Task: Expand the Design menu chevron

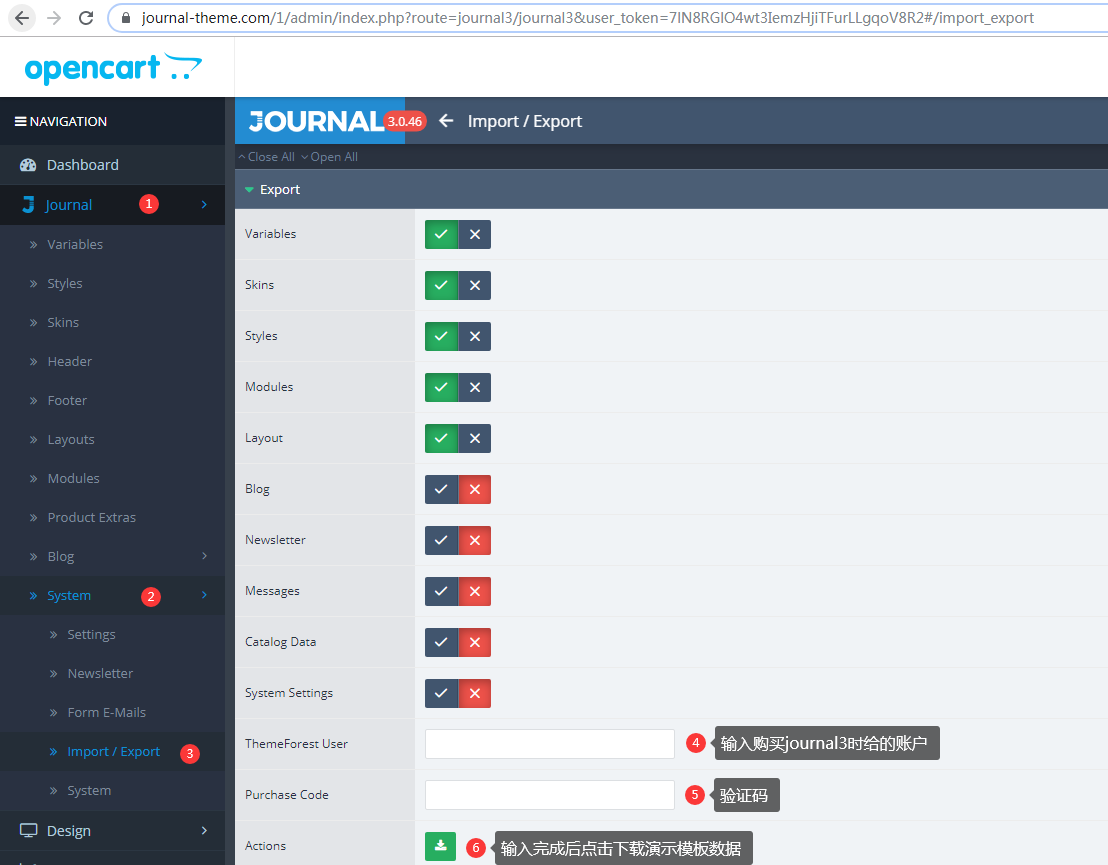Action: point(204,830)
